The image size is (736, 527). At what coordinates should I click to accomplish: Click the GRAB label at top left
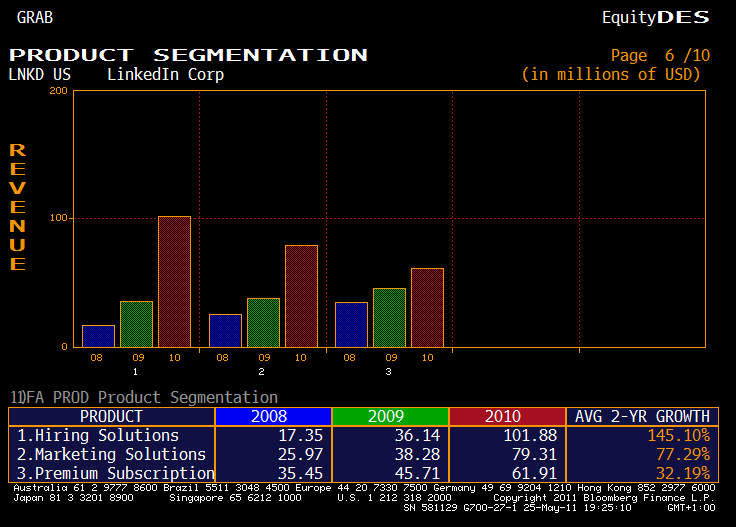(35, 17)
